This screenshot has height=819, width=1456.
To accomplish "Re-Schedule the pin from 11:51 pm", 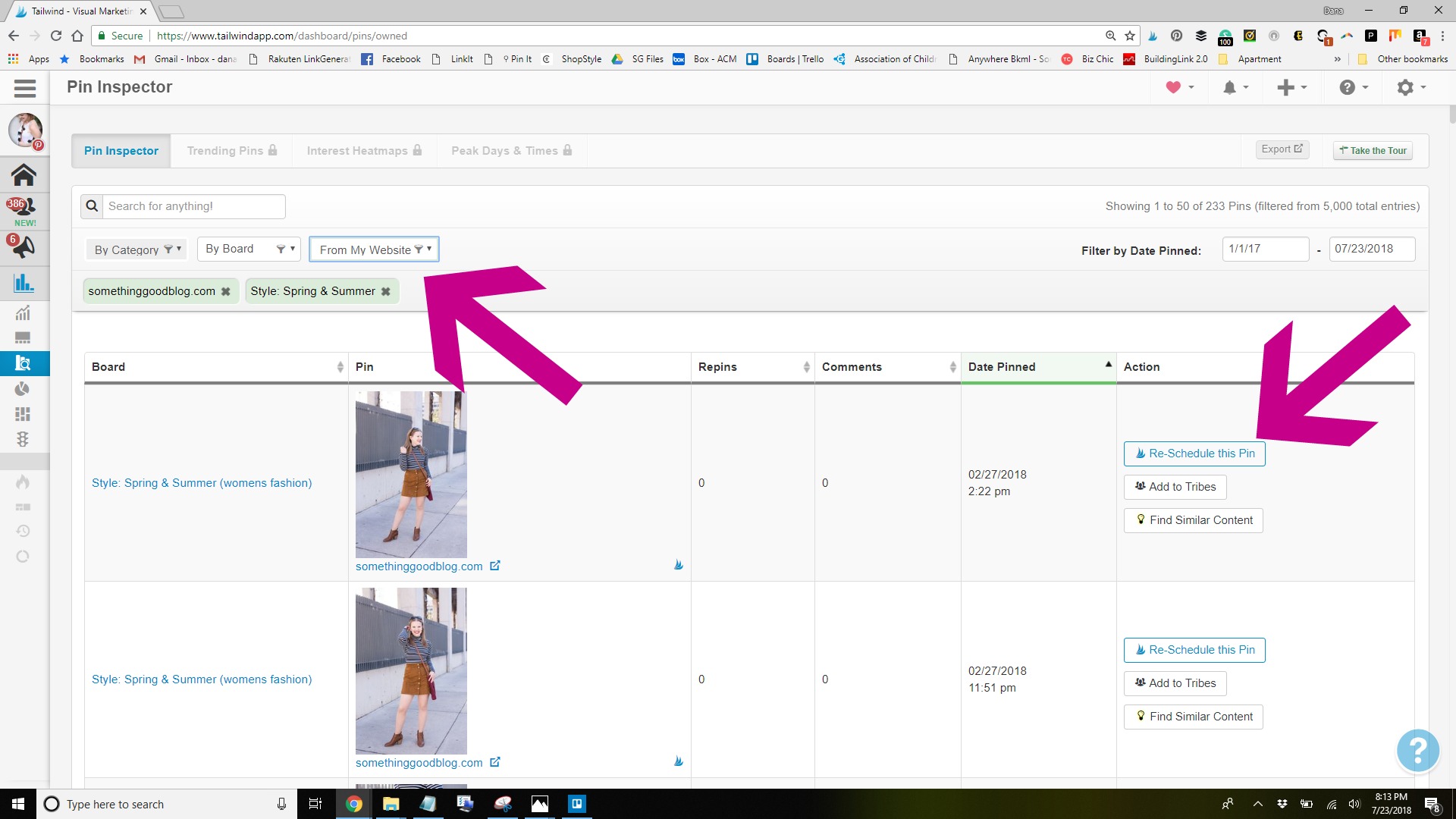I will point(1194,650).
